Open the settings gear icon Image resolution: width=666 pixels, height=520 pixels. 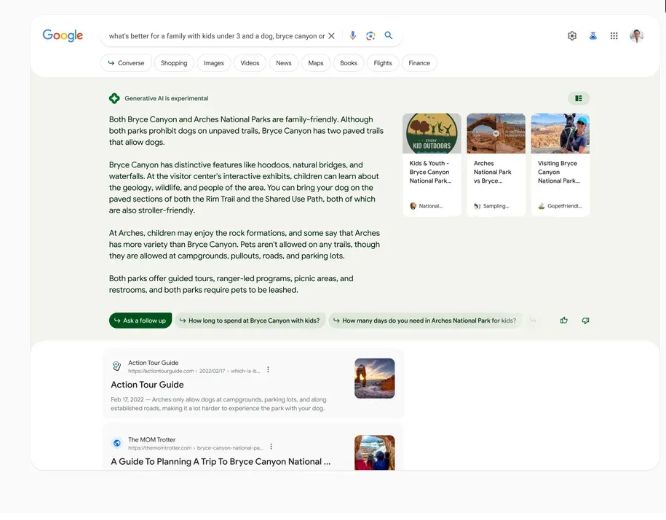coord(572,36)
